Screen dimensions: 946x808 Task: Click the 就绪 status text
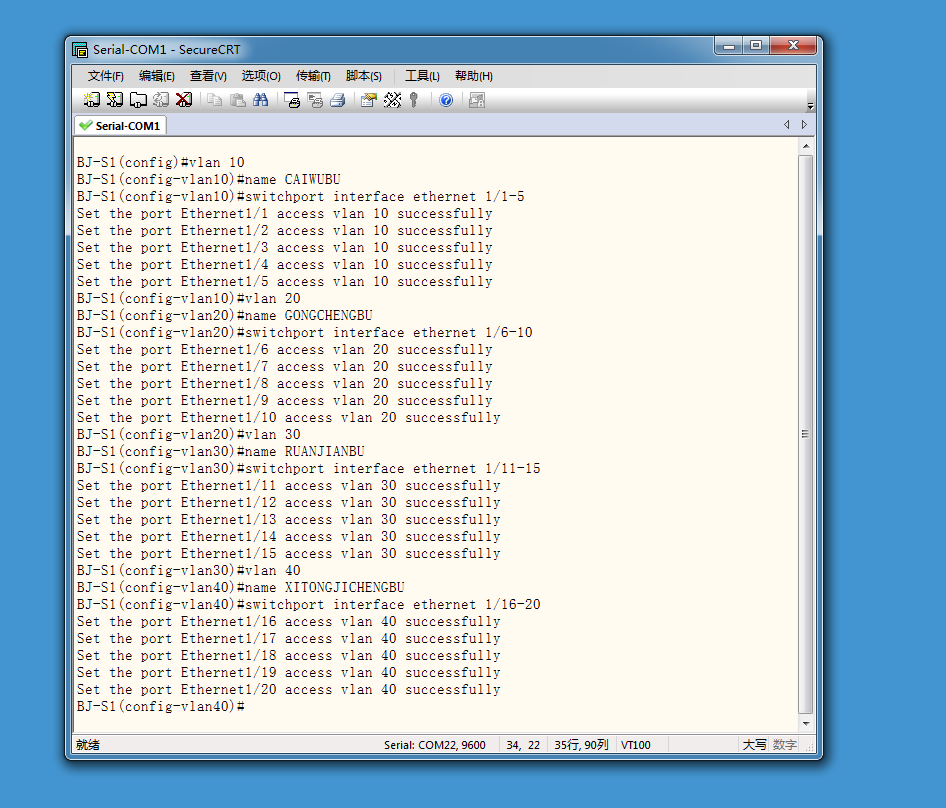(87, 745)
